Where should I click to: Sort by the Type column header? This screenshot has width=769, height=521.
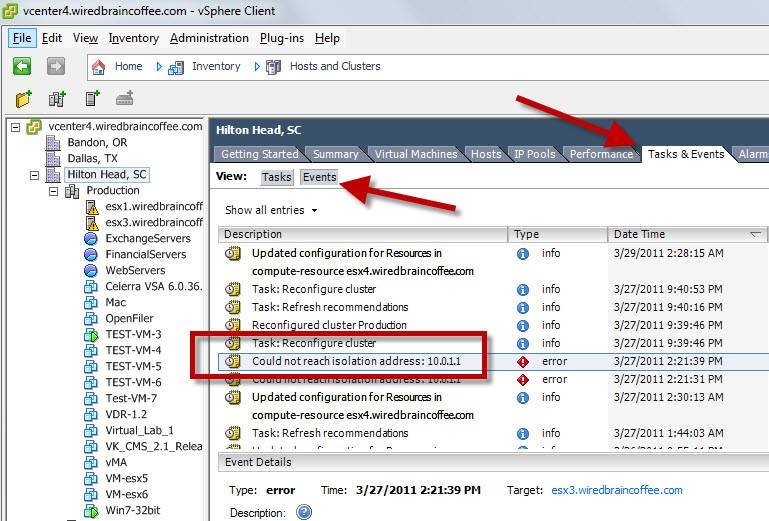point(558,234)
